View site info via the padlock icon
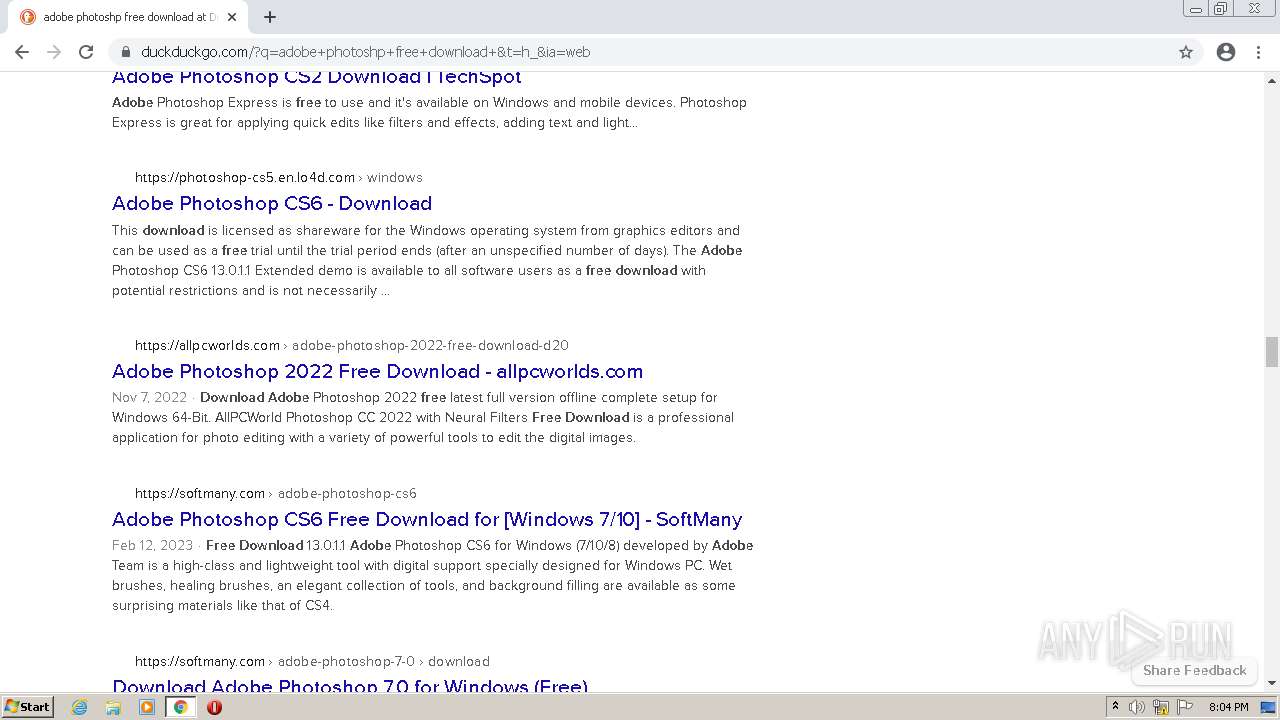 click(125, 52)
